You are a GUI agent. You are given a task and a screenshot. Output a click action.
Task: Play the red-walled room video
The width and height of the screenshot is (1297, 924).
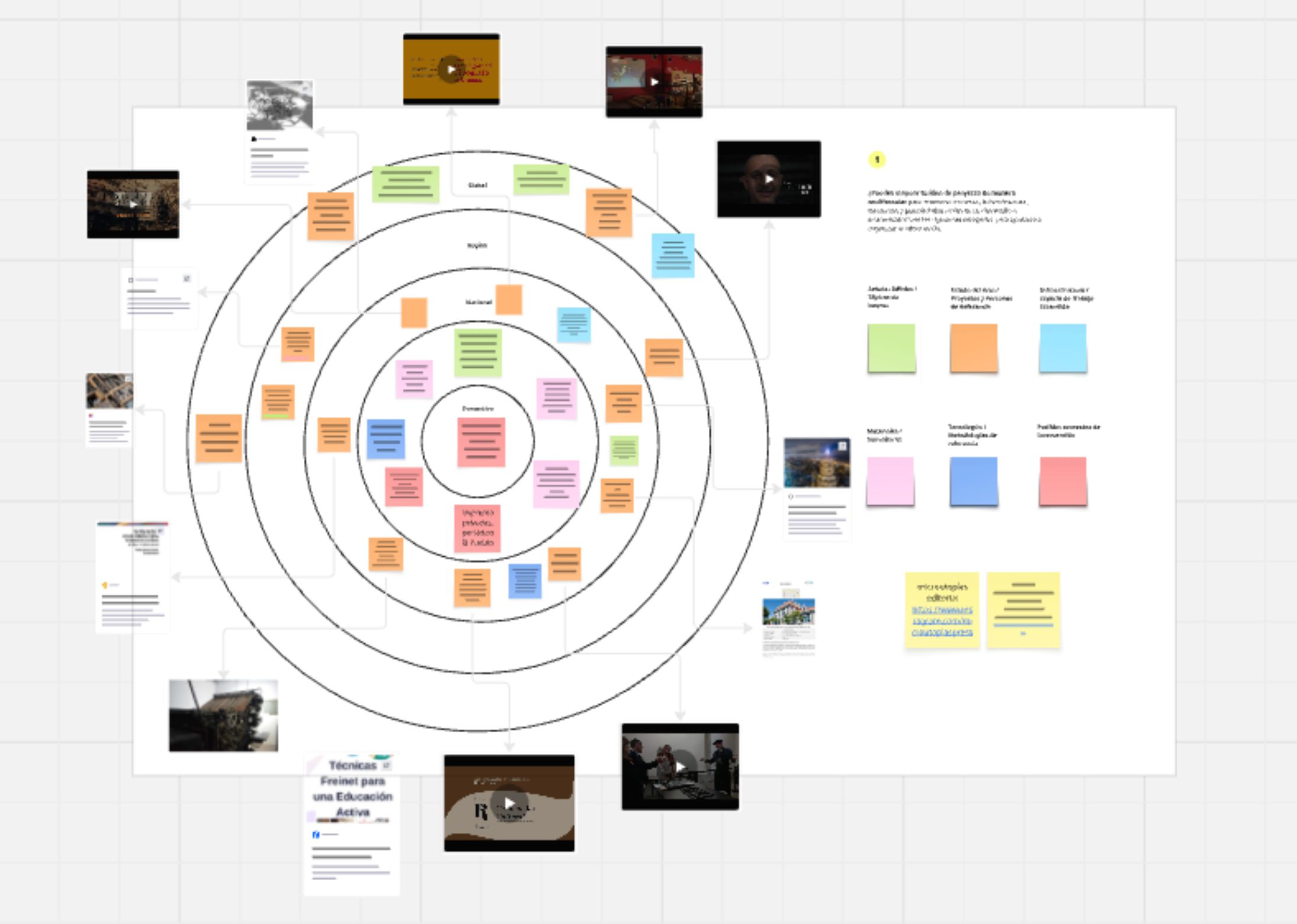654,82
